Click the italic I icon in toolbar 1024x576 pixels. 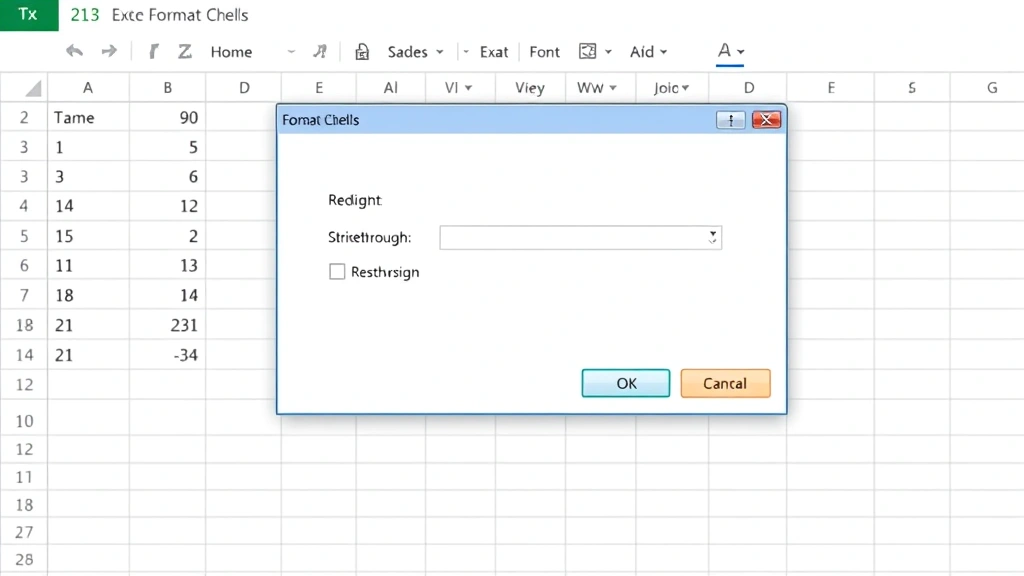pos(153,51)
